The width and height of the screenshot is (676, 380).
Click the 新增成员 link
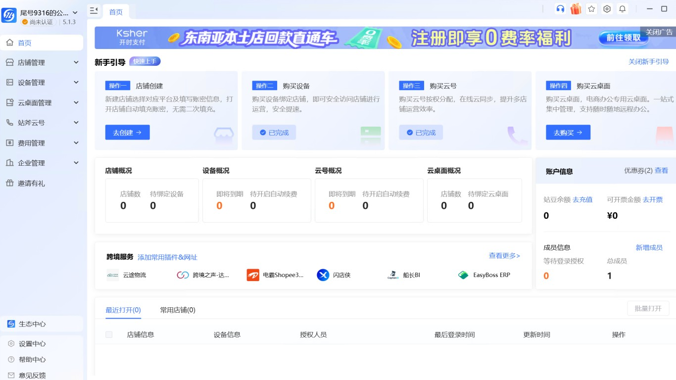(649, 248)
